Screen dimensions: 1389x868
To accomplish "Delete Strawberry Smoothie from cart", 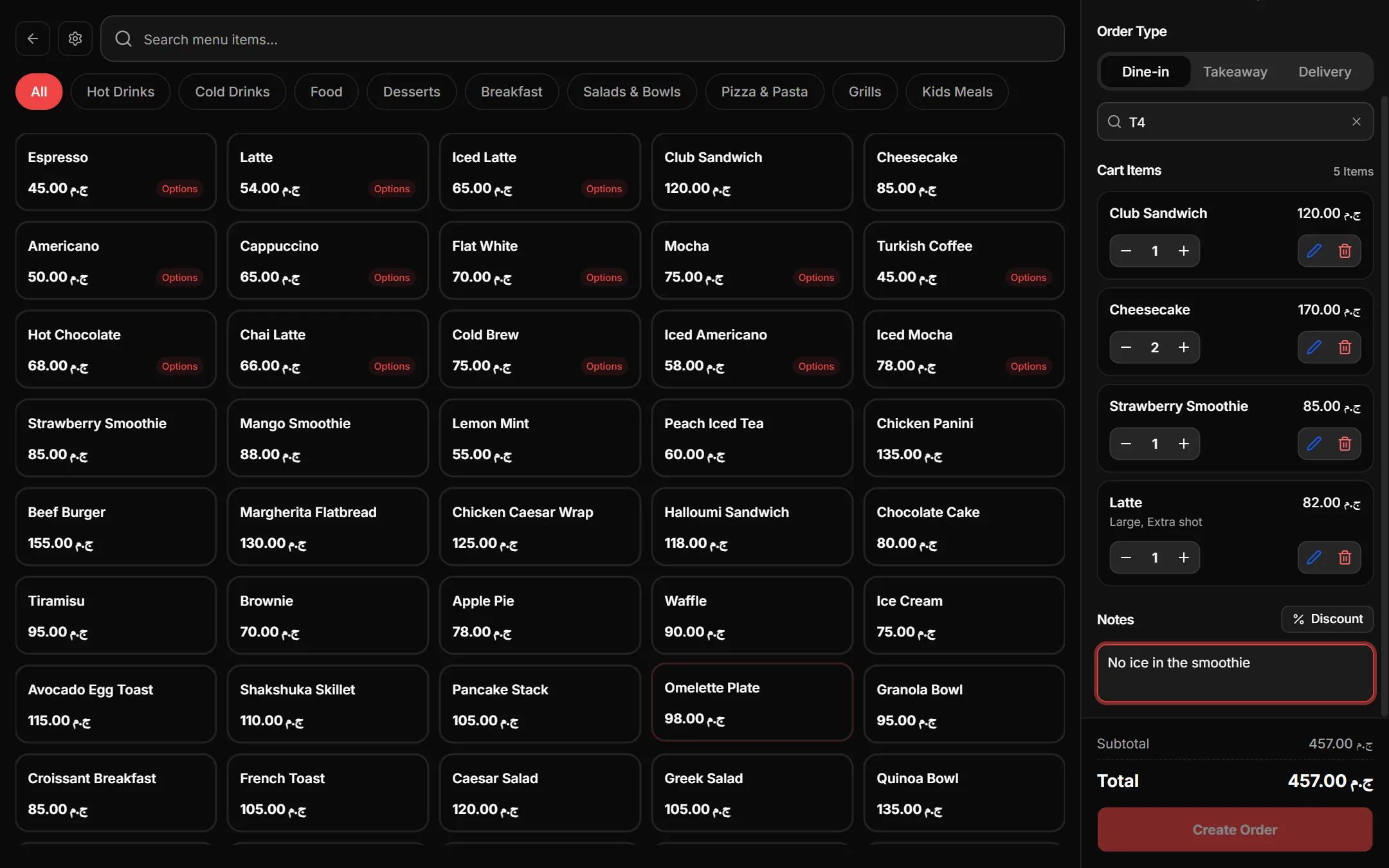I will [x=1345, y=444].
